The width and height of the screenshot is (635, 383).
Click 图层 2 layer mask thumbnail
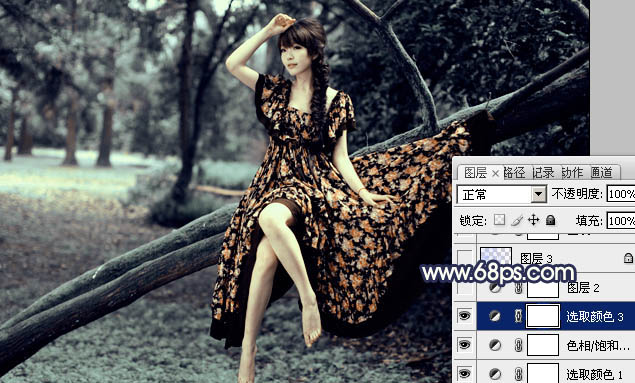point(543,289)
